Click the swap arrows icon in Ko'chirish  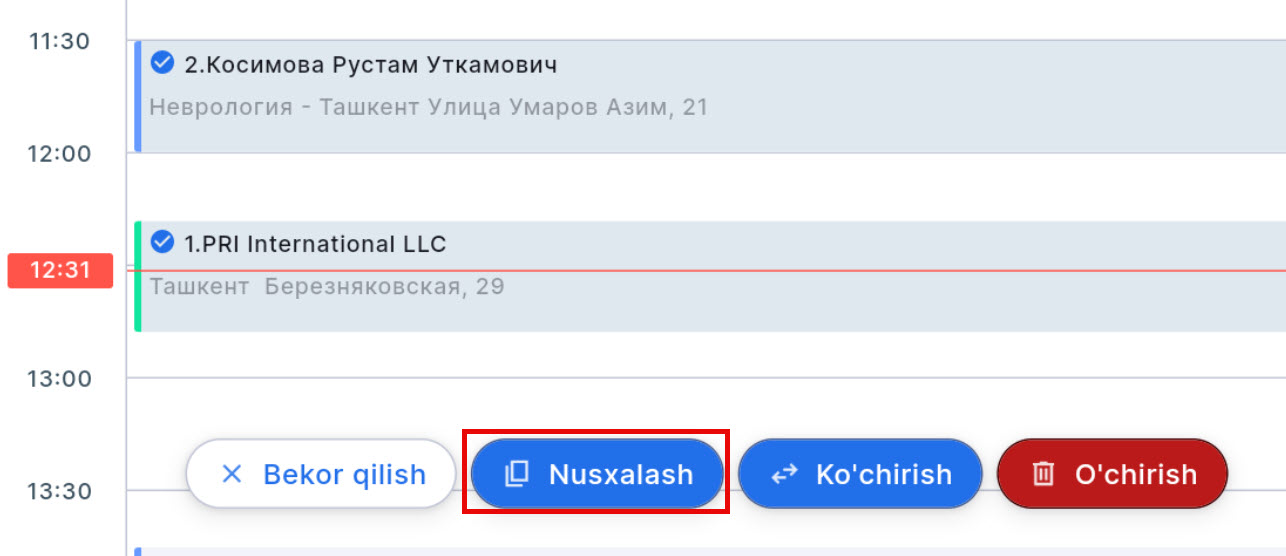coord(785,474)
